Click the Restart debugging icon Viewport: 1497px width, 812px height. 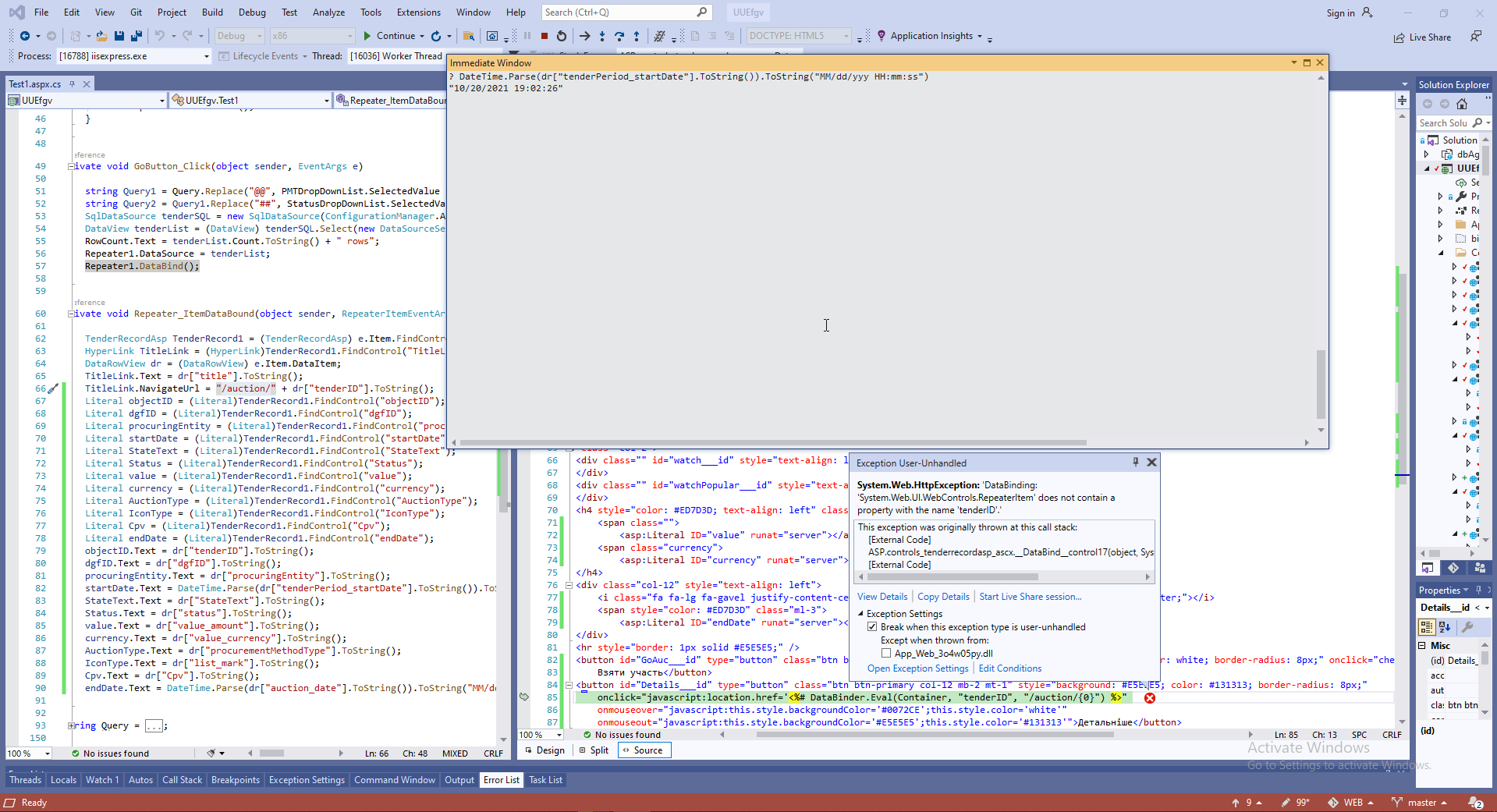coord(562,36)
